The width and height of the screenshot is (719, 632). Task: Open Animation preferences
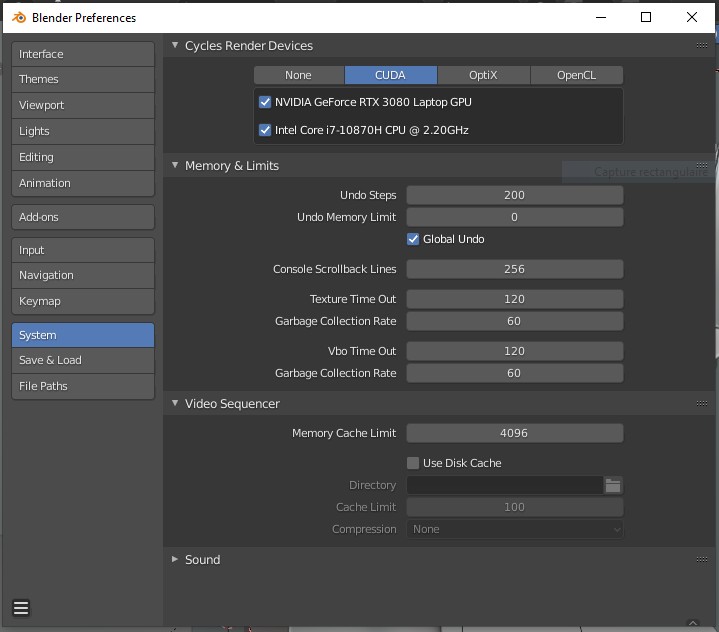(x=83, y=183)
